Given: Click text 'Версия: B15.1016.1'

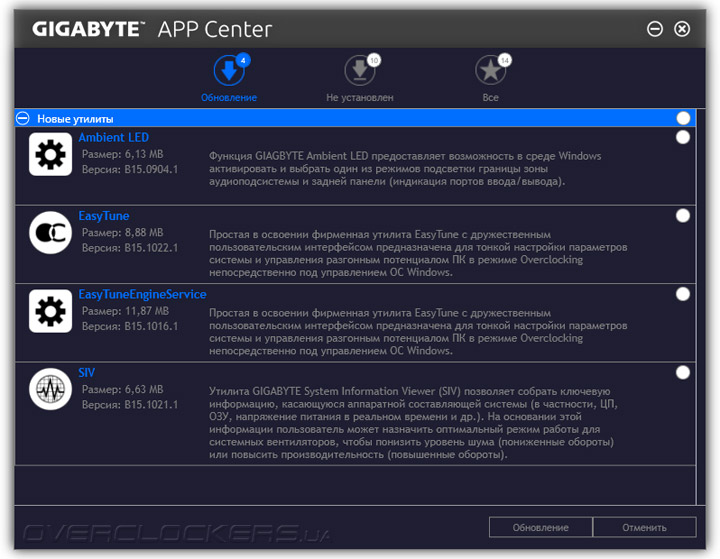Looking at the screenshot, I should tap(130, 326).
